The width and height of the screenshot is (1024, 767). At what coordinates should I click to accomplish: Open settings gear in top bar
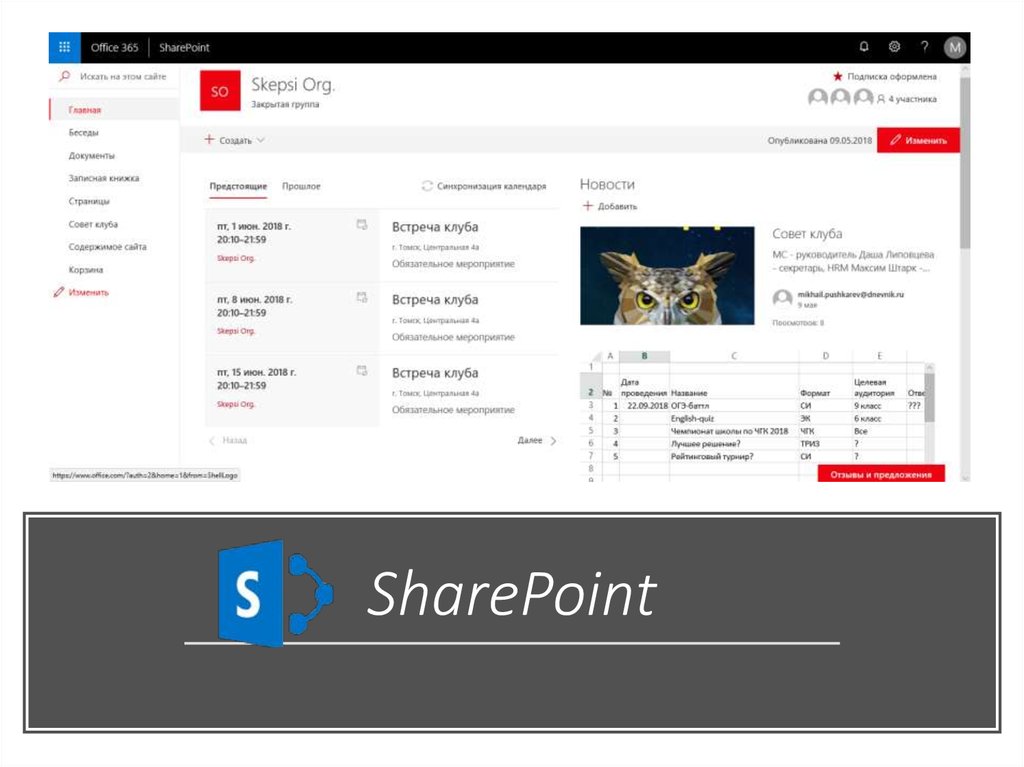tap(894, 47)
